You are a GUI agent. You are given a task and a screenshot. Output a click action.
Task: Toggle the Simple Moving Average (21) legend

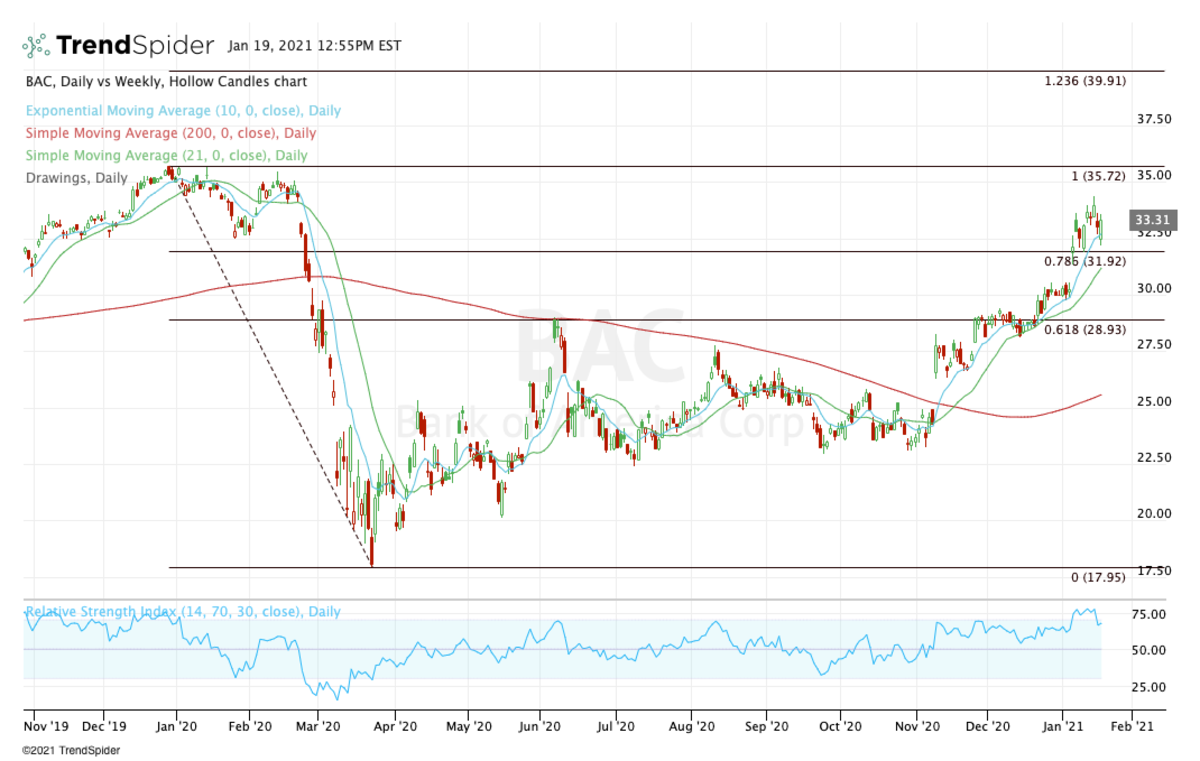[167, 155]
